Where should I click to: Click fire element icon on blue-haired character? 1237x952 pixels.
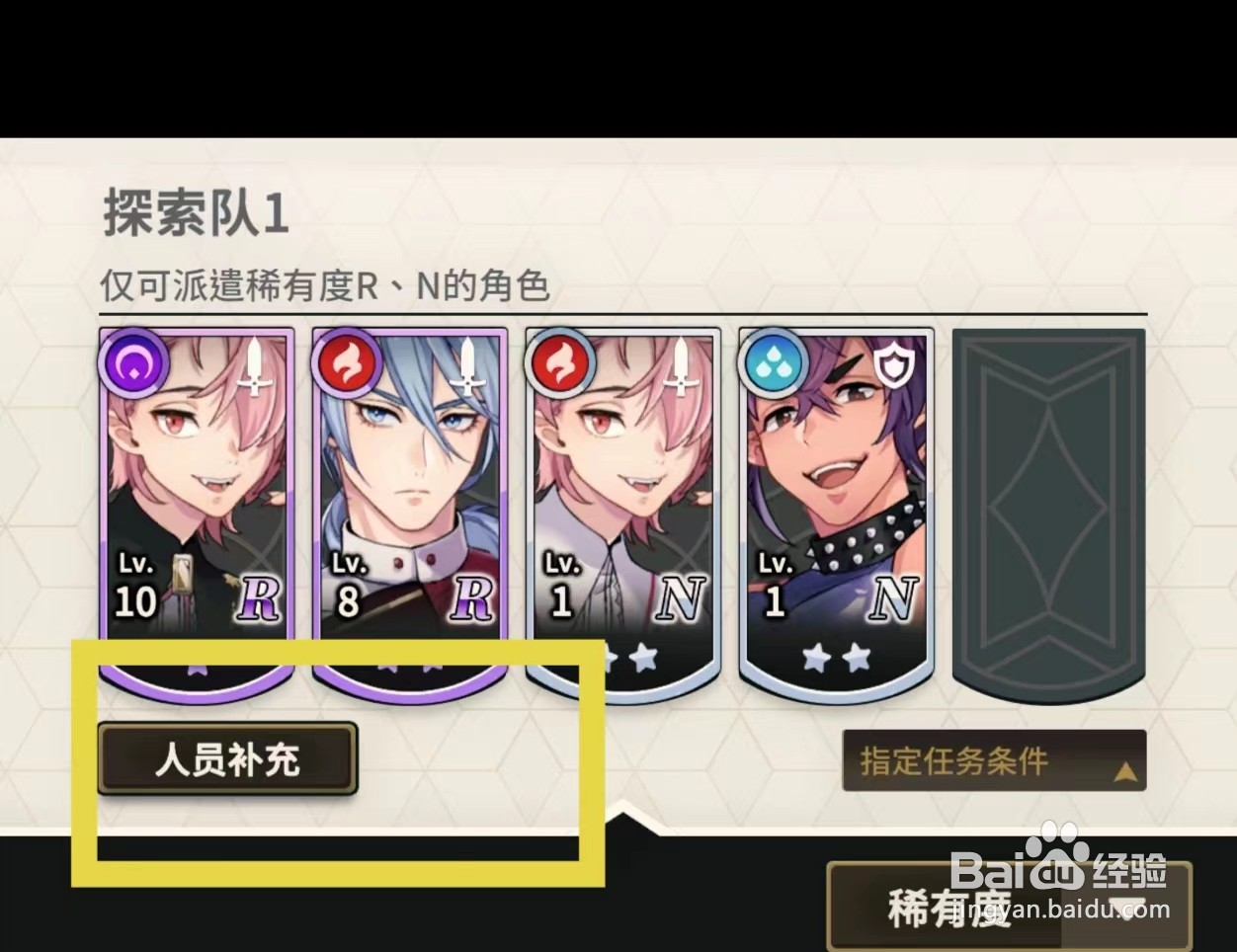(x=347, y=362)
